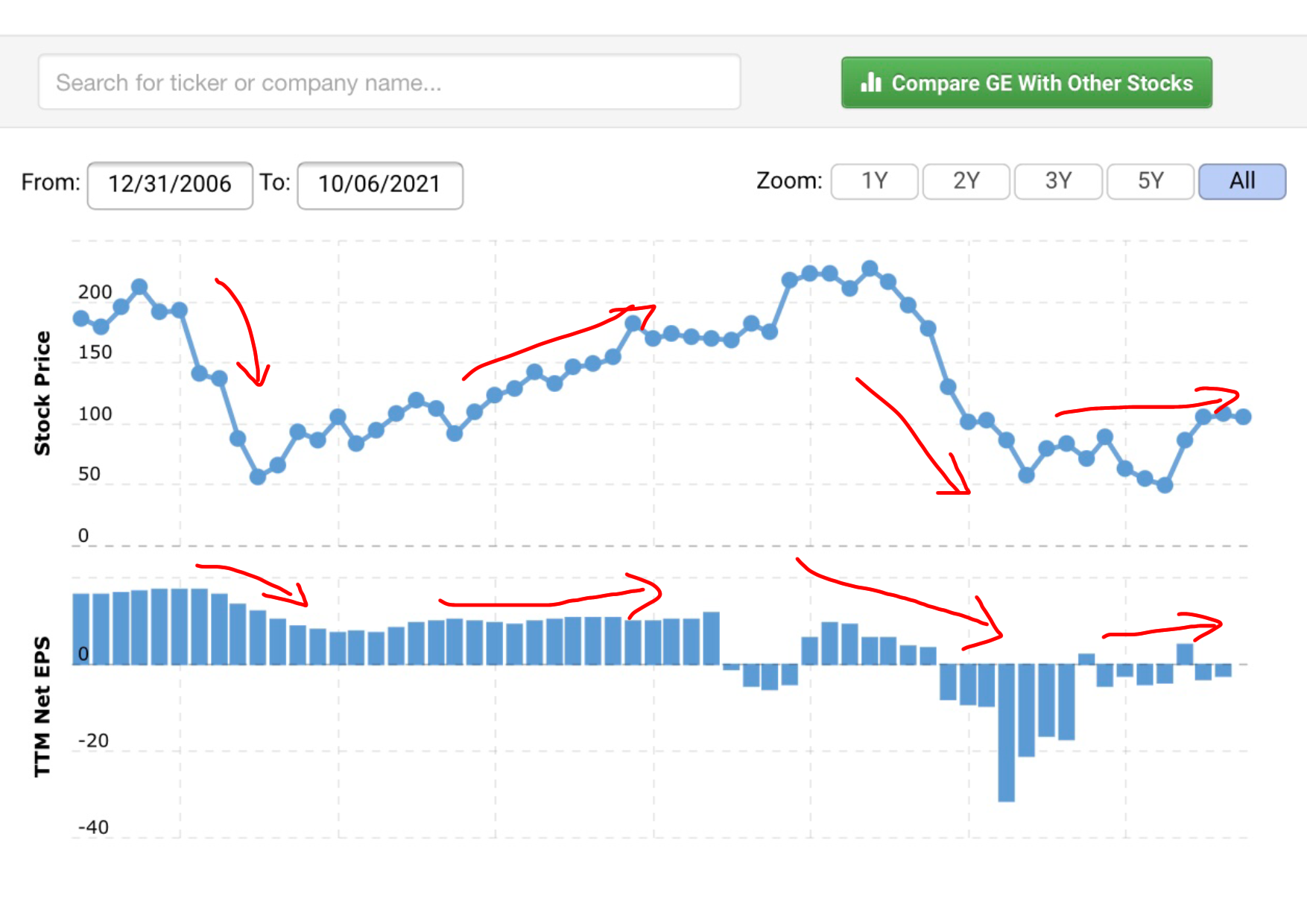Select the All zoom range
The width and height of the screenshot is (1307, 924).
point(1241,181)
